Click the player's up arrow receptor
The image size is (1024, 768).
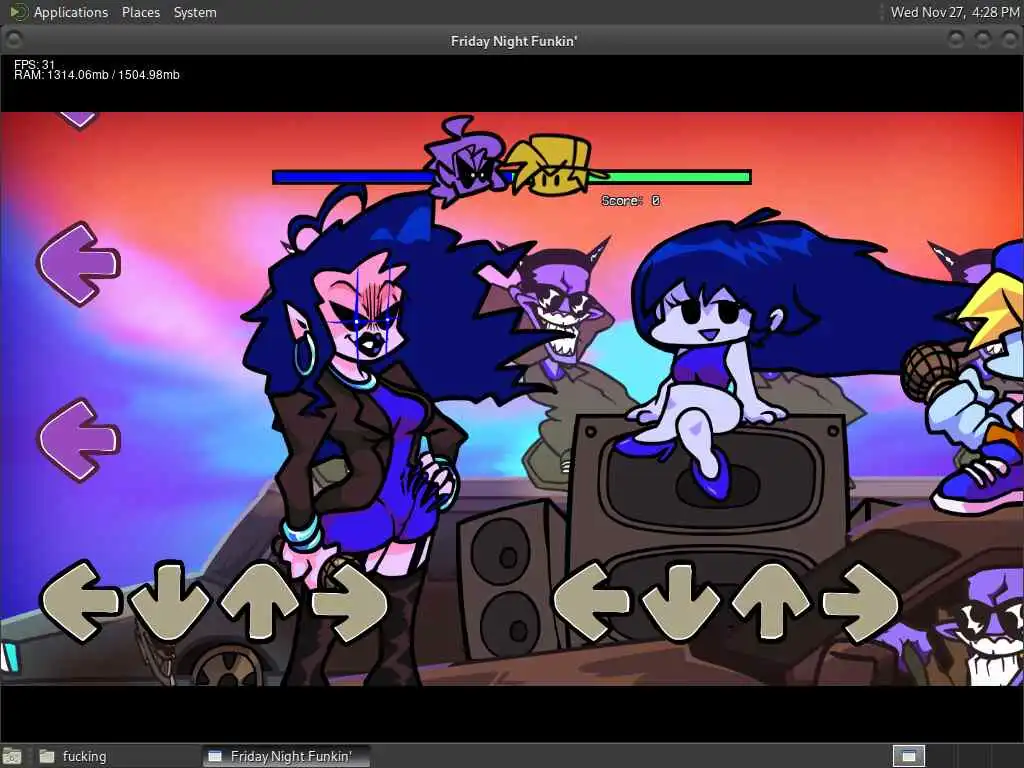coord(772,602)
